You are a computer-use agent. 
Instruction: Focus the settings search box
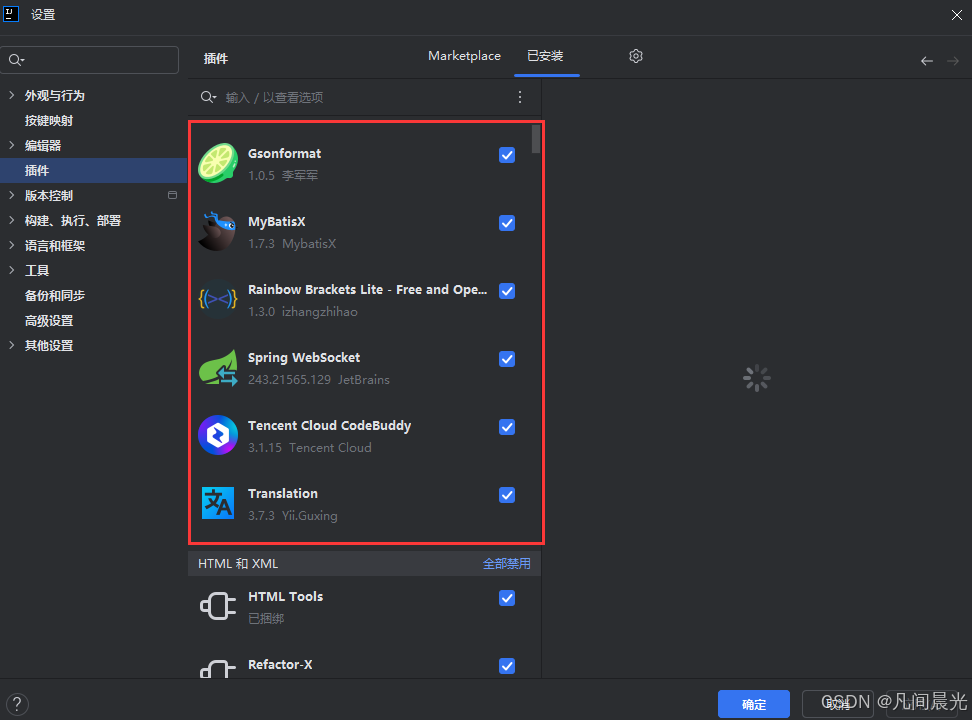coord(90,60)
